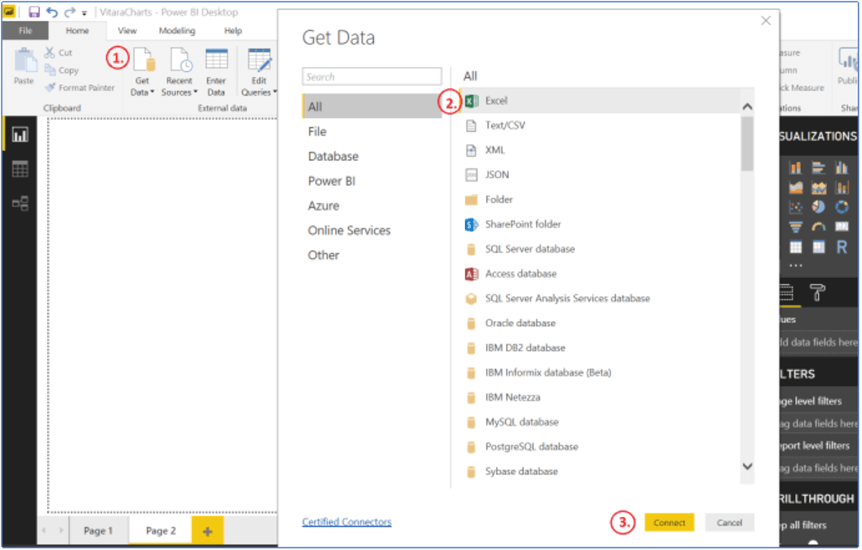Click the Undo arrow in title bar
This screenshot has height=550, width=862.
52,12
